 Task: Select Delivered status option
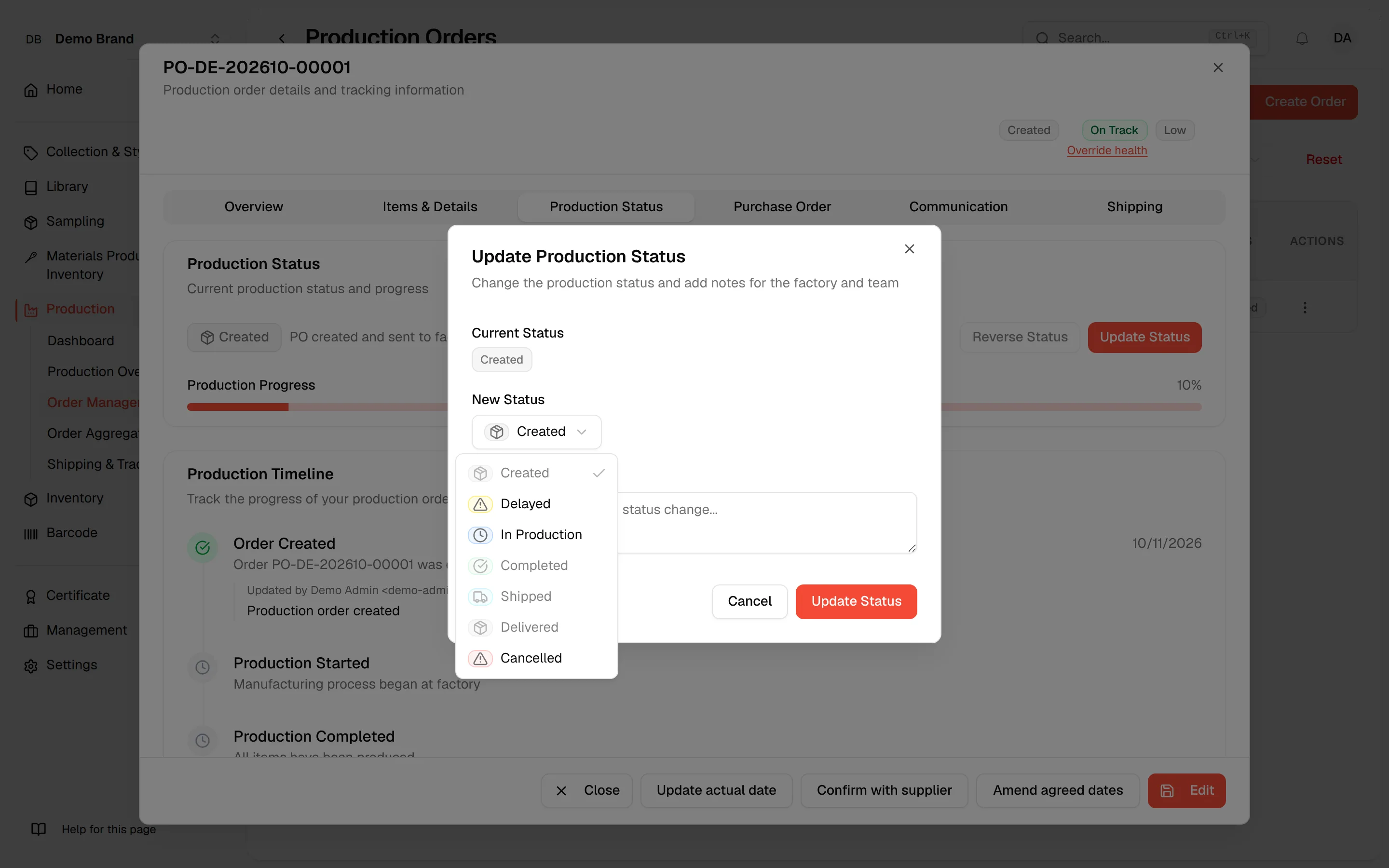[536, 627]
